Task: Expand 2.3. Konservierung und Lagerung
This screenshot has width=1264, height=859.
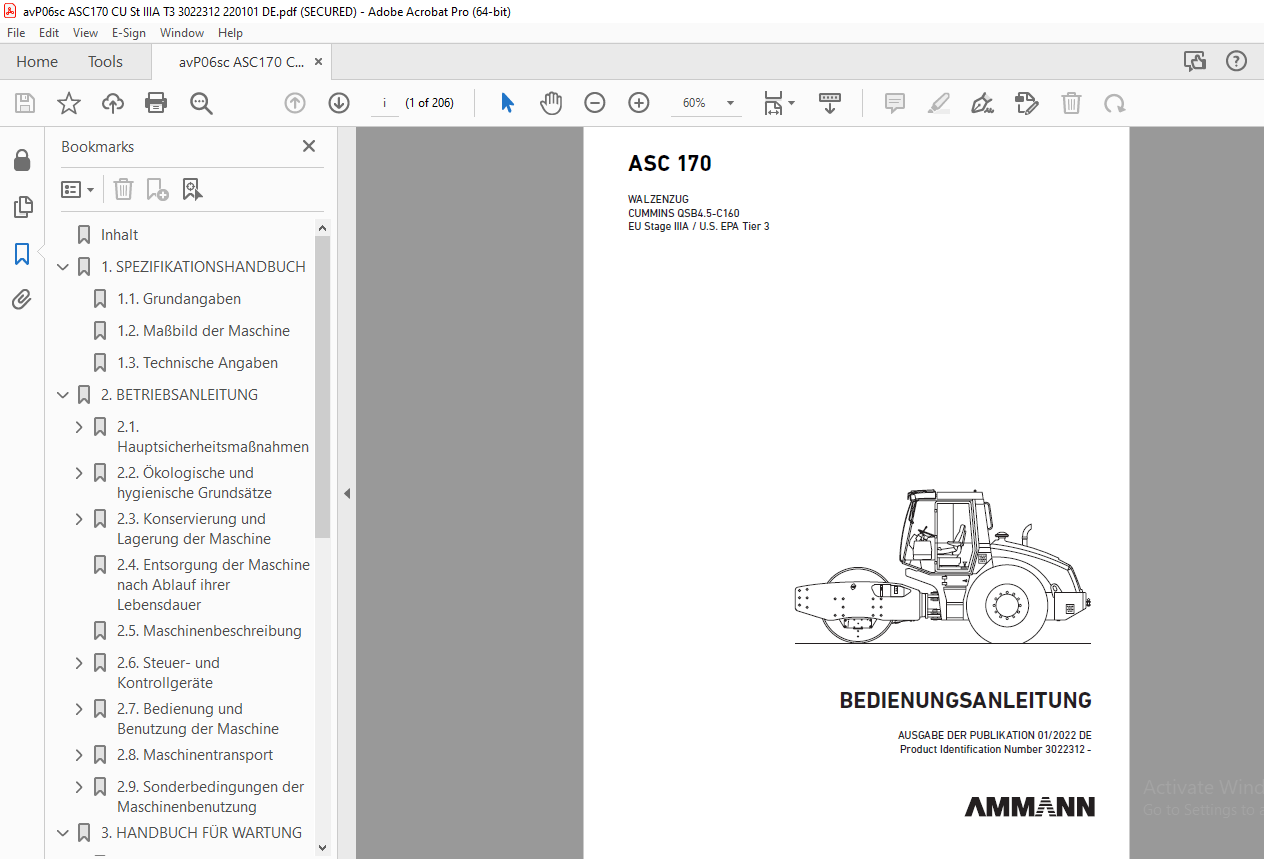Action: pyautogui.click(x=79, y=519)
